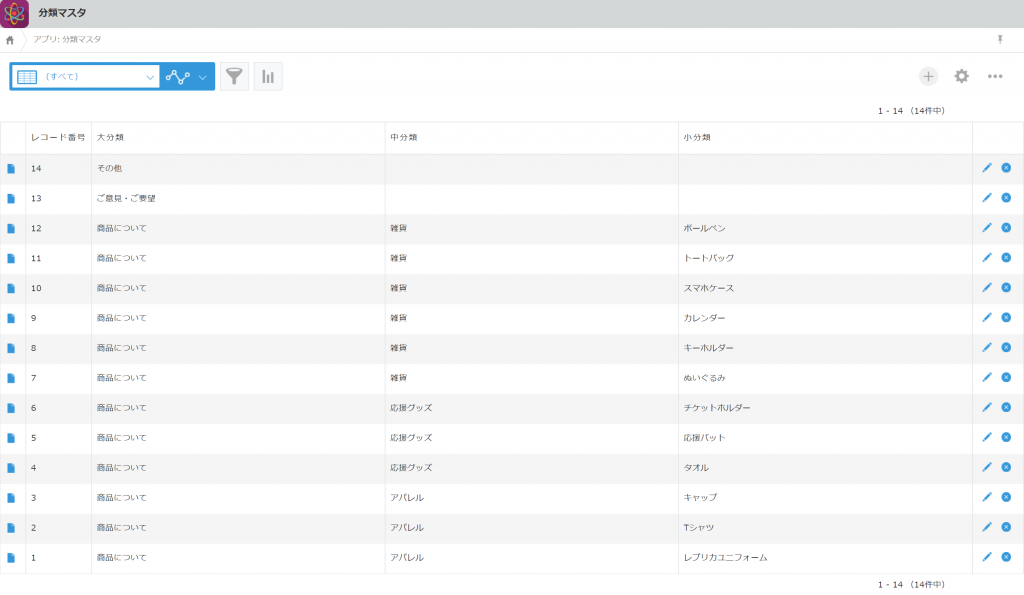Edit record 14 with pencil icon
Image resolution: width=1024 pixels, height=595 pixels.
(x=986, y=168)
